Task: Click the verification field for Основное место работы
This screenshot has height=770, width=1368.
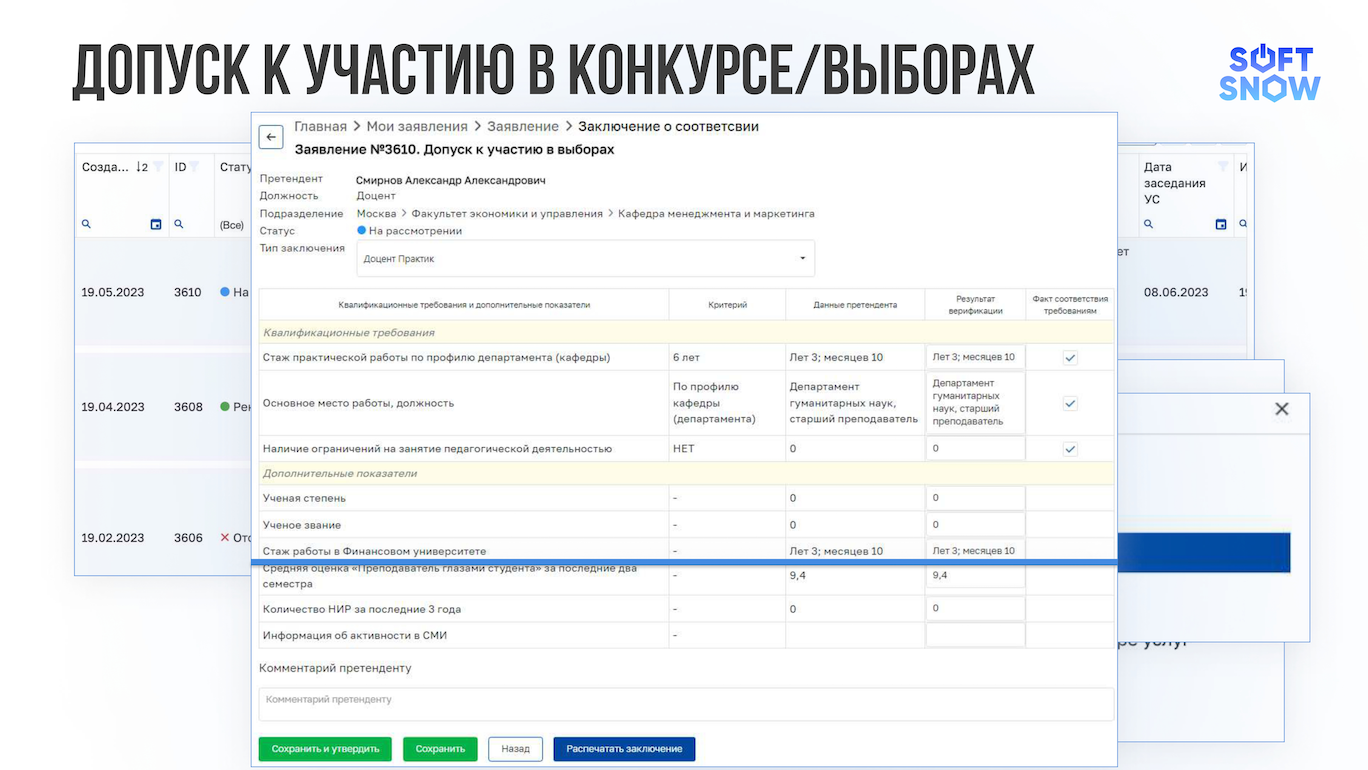Action: (975, 403)
